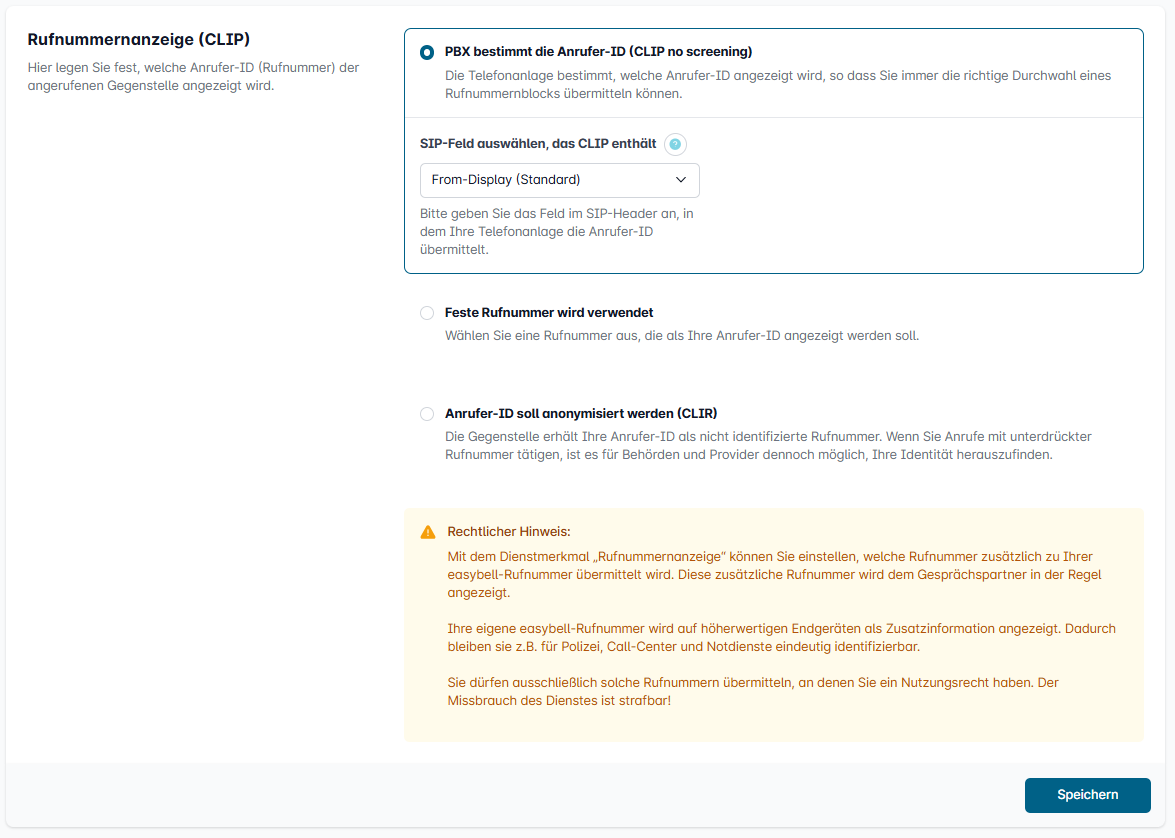Click the Speichern button
This screenshot has height=838, width=1175.
(1087, 795)
